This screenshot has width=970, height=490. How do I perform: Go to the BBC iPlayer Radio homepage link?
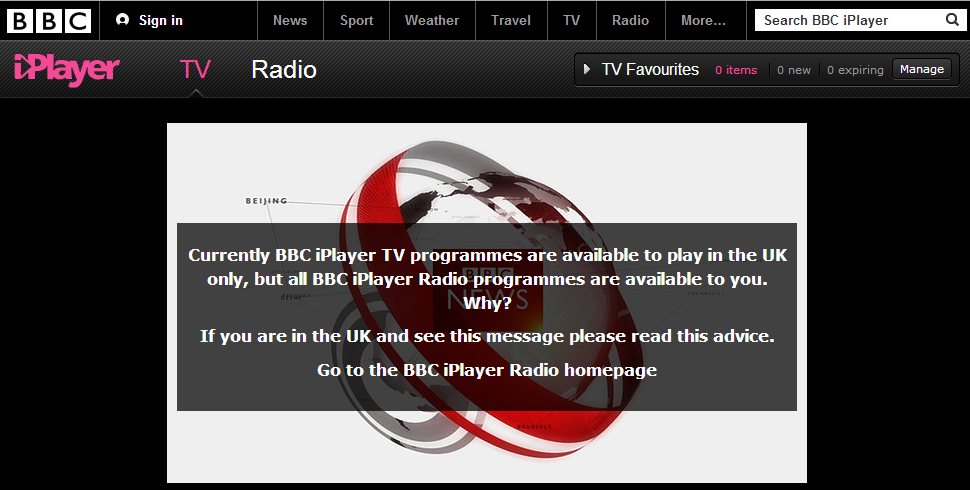pyautogui.click(x=487, y=370)
